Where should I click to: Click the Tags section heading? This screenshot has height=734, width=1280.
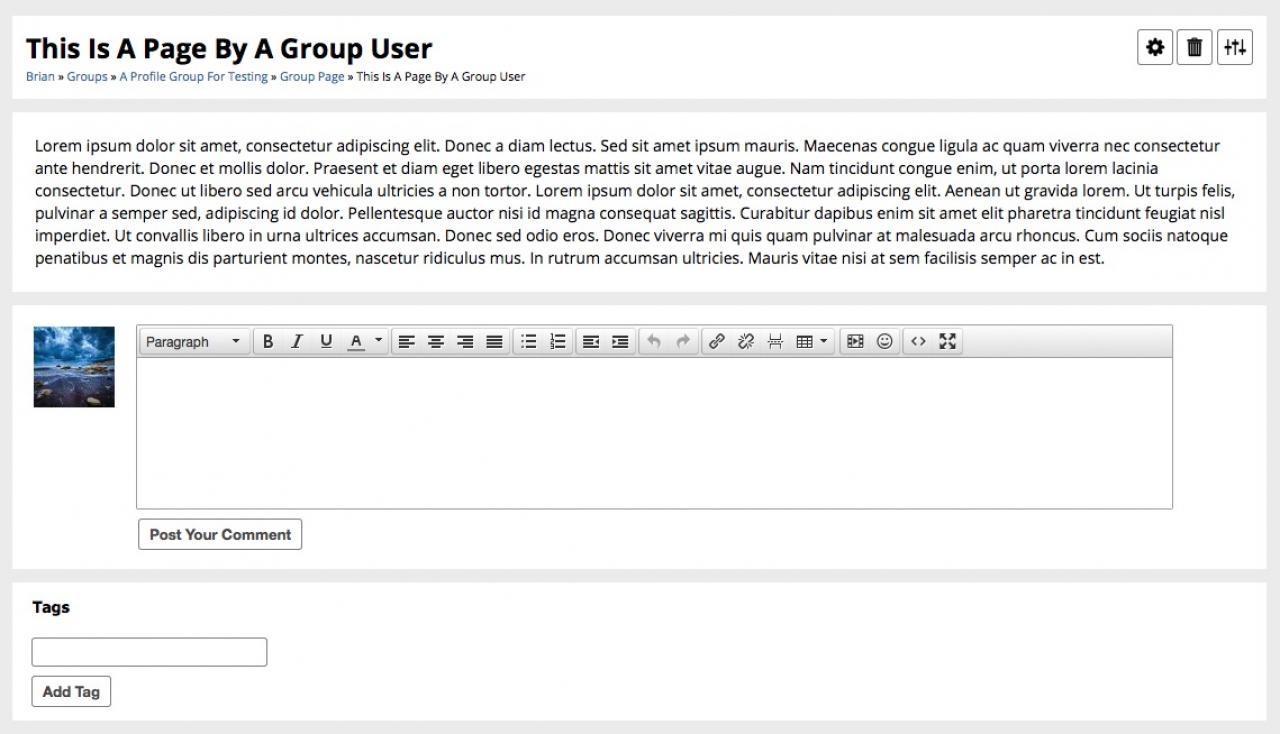(x=51, y=607)
